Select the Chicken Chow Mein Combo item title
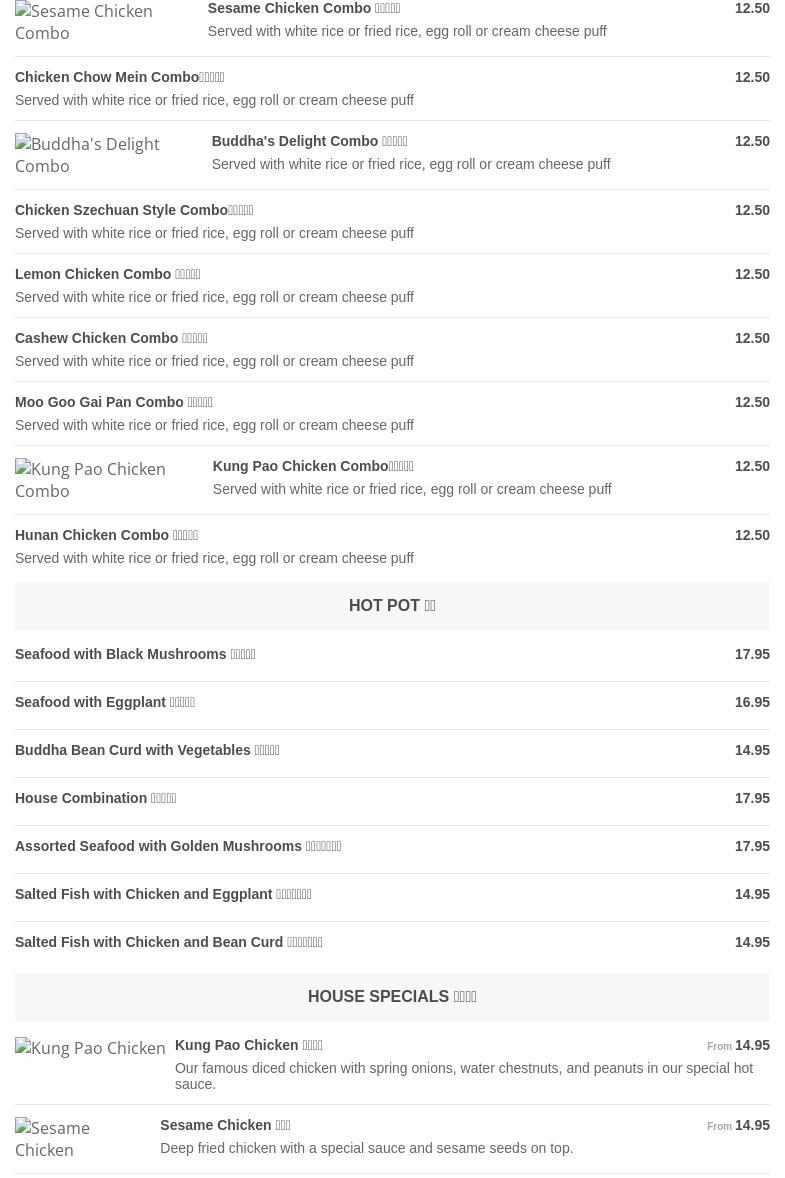 [120, 77]
